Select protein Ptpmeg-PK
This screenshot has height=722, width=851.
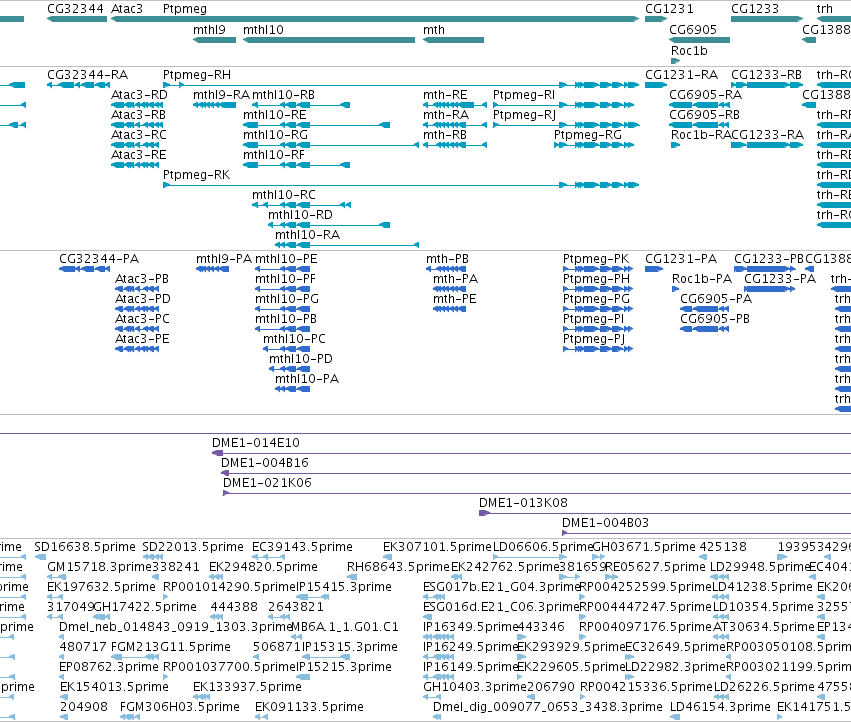coord(596,259)
